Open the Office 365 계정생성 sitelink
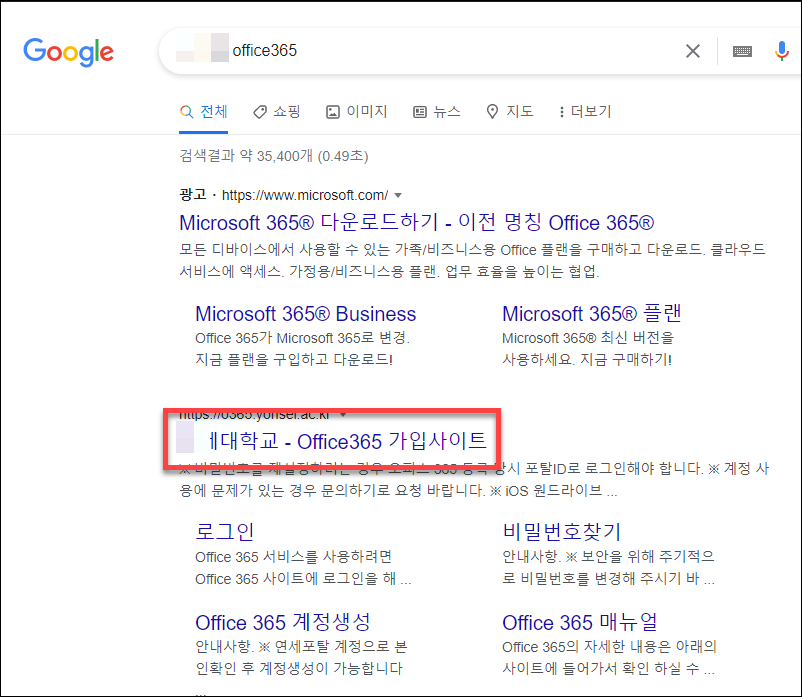802x697 pixels. [x=282, y=622]
